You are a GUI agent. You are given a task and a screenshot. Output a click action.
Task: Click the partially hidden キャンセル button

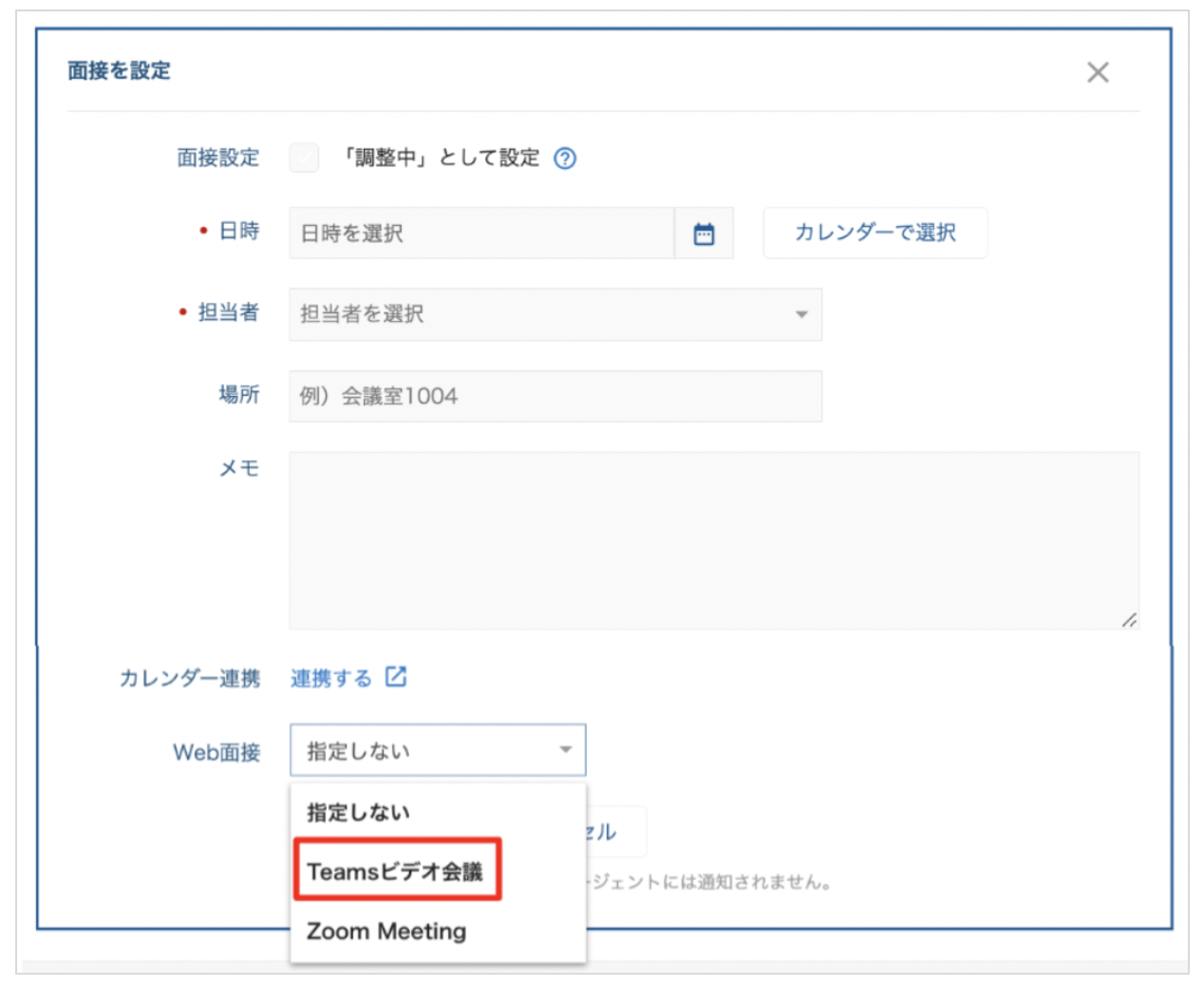point(616,832)
